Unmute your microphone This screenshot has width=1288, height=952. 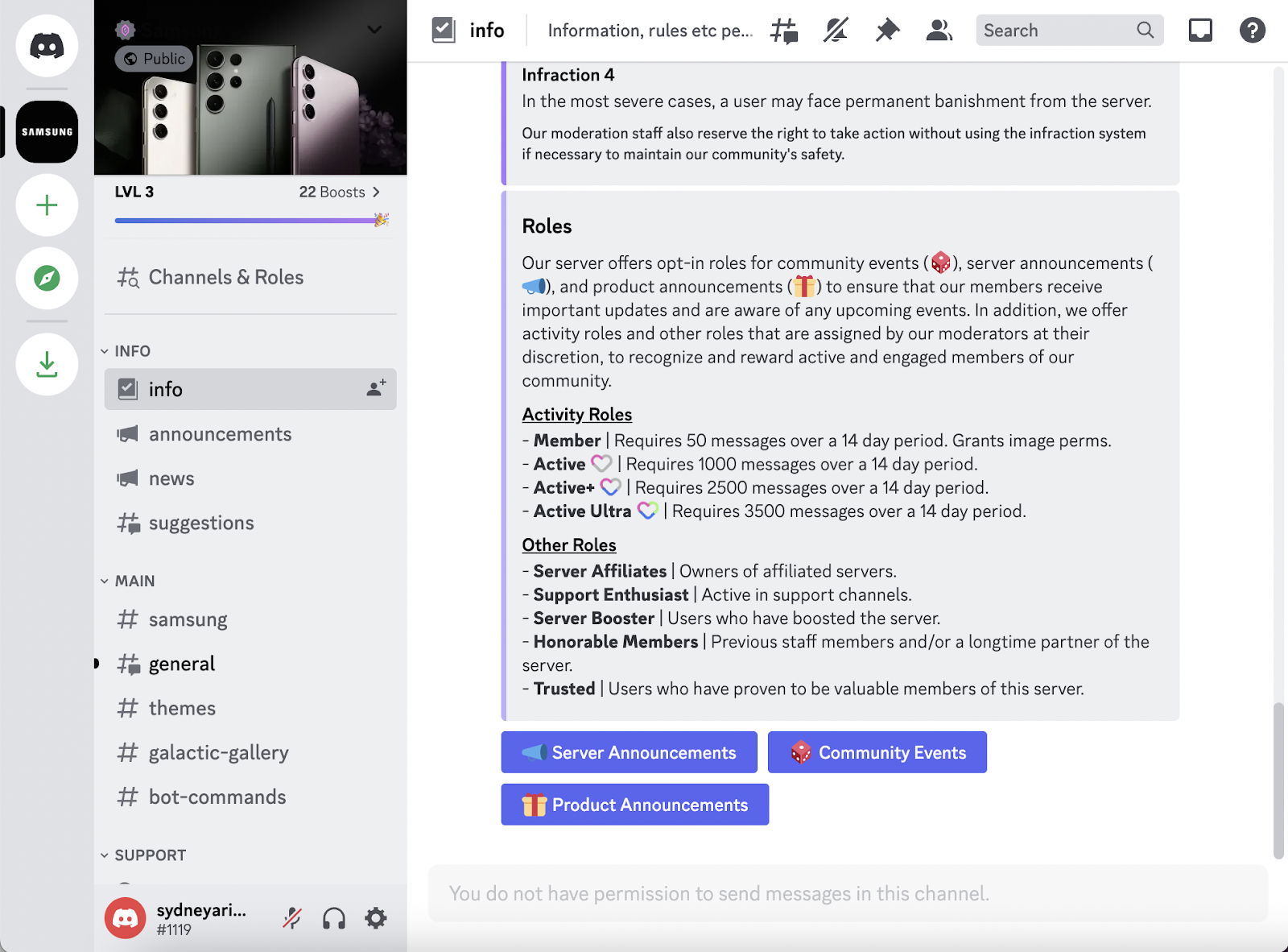(x=291, y=917)
